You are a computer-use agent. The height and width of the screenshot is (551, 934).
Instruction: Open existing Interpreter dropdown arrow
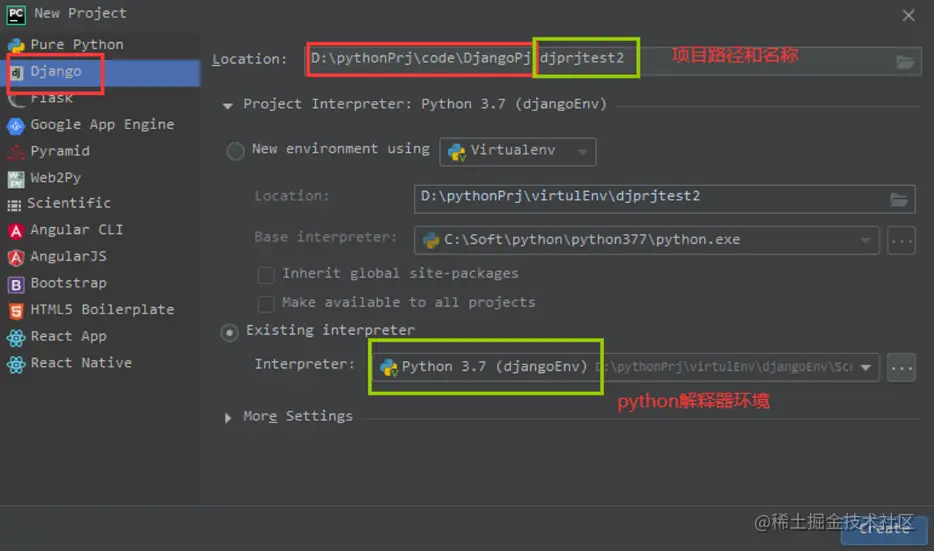coord(866,368)
